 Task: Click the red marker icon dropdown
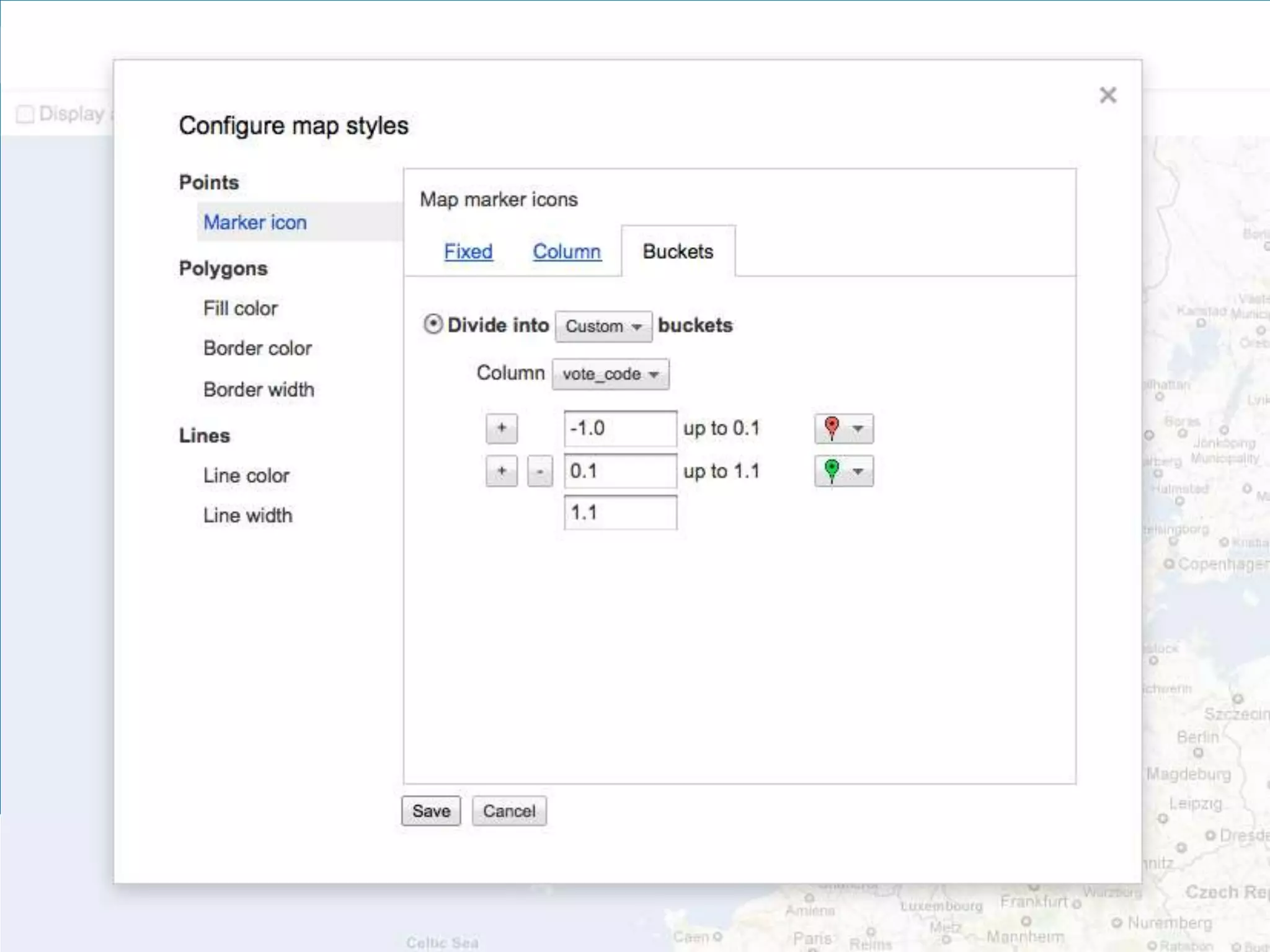pos(843,428)
